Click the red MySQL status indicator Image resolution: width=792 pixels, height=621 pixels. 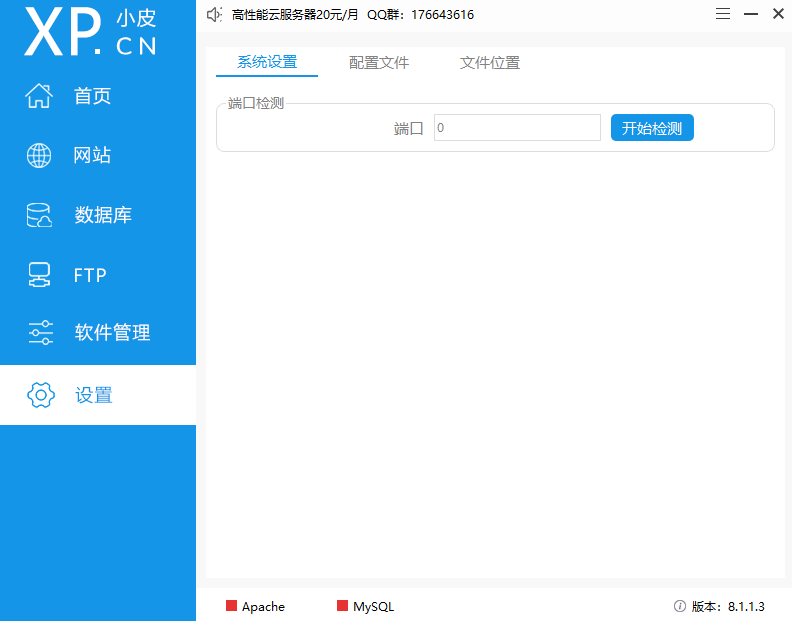coord(343,606)
